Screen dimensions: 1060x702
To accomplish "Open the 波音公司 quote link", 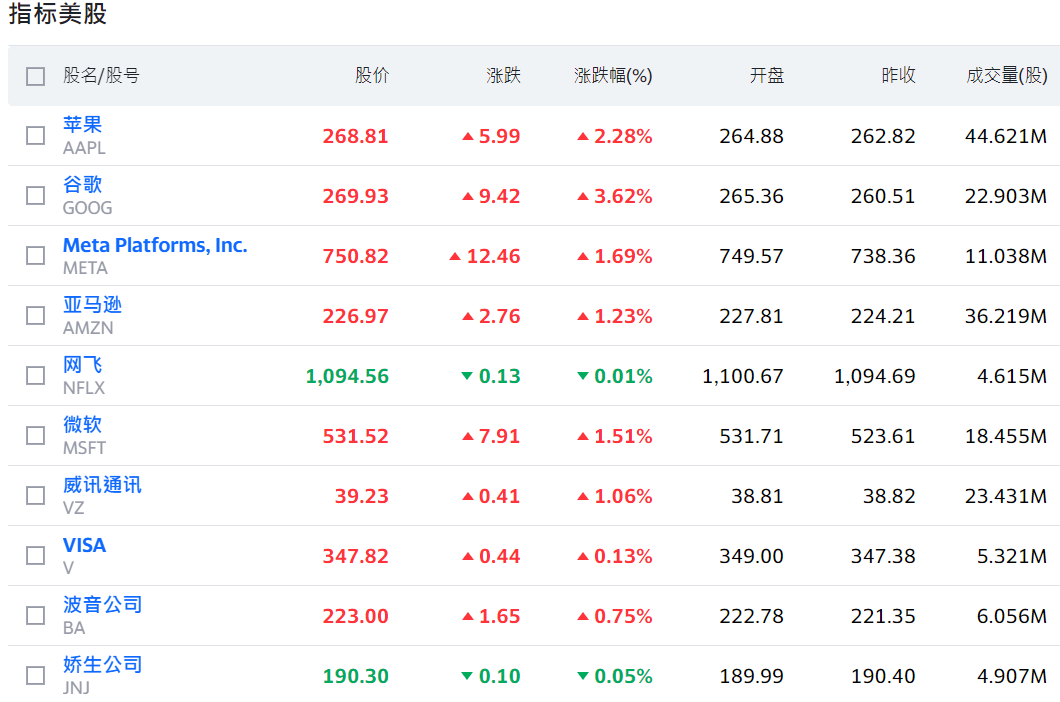I will click(102, 605).
